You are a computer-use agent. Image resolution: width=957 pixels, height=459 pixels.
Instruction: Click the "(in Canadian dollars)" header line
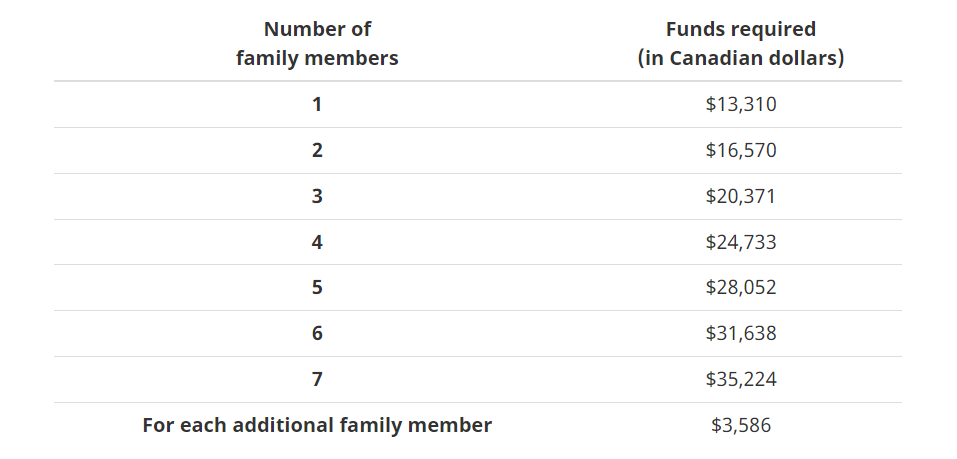pyautogui.click(x=741, y=58)
